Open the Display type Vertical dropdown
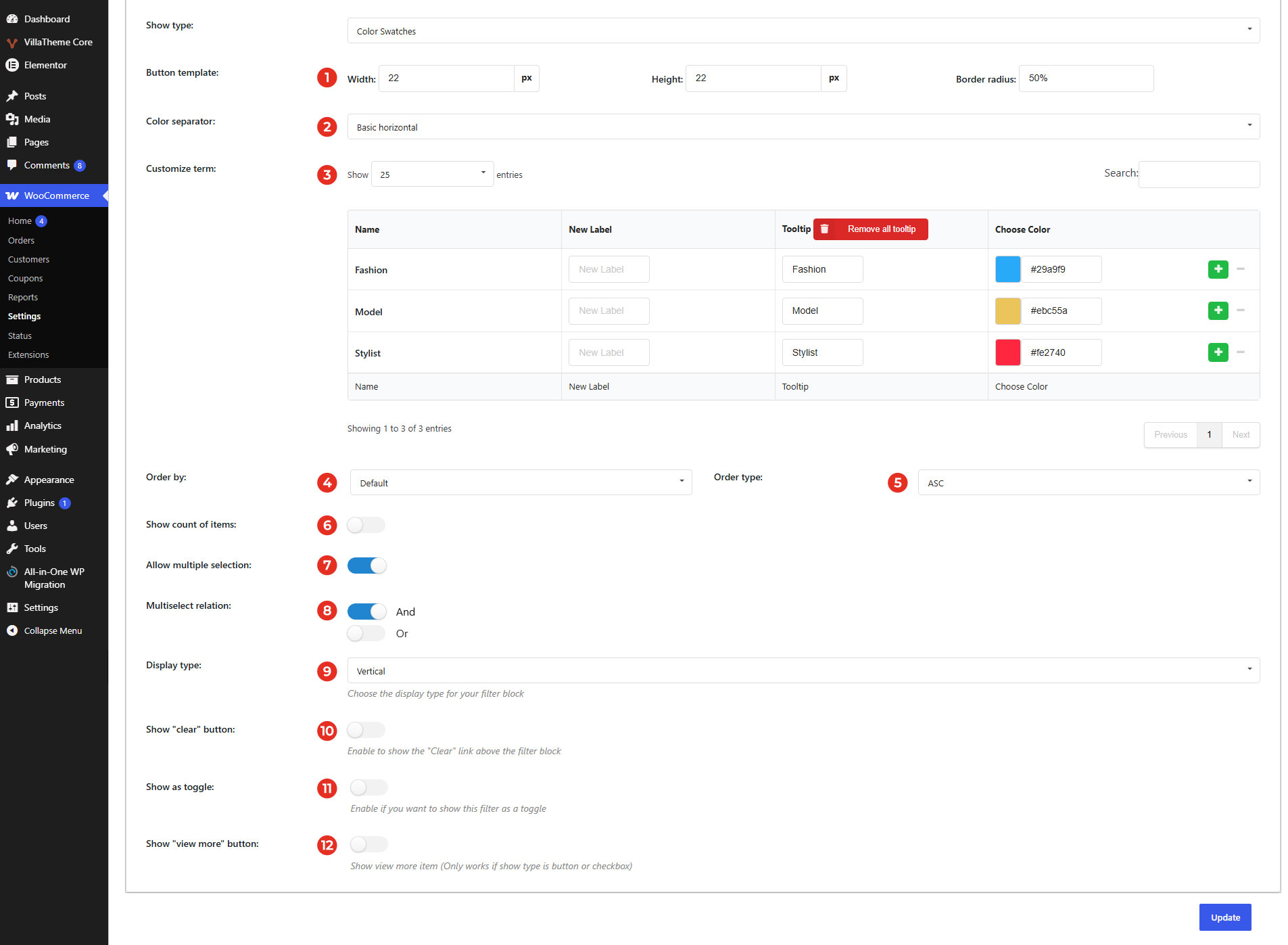The height and width of the screenshot is (945, 1288). click(x=803, y=670)
